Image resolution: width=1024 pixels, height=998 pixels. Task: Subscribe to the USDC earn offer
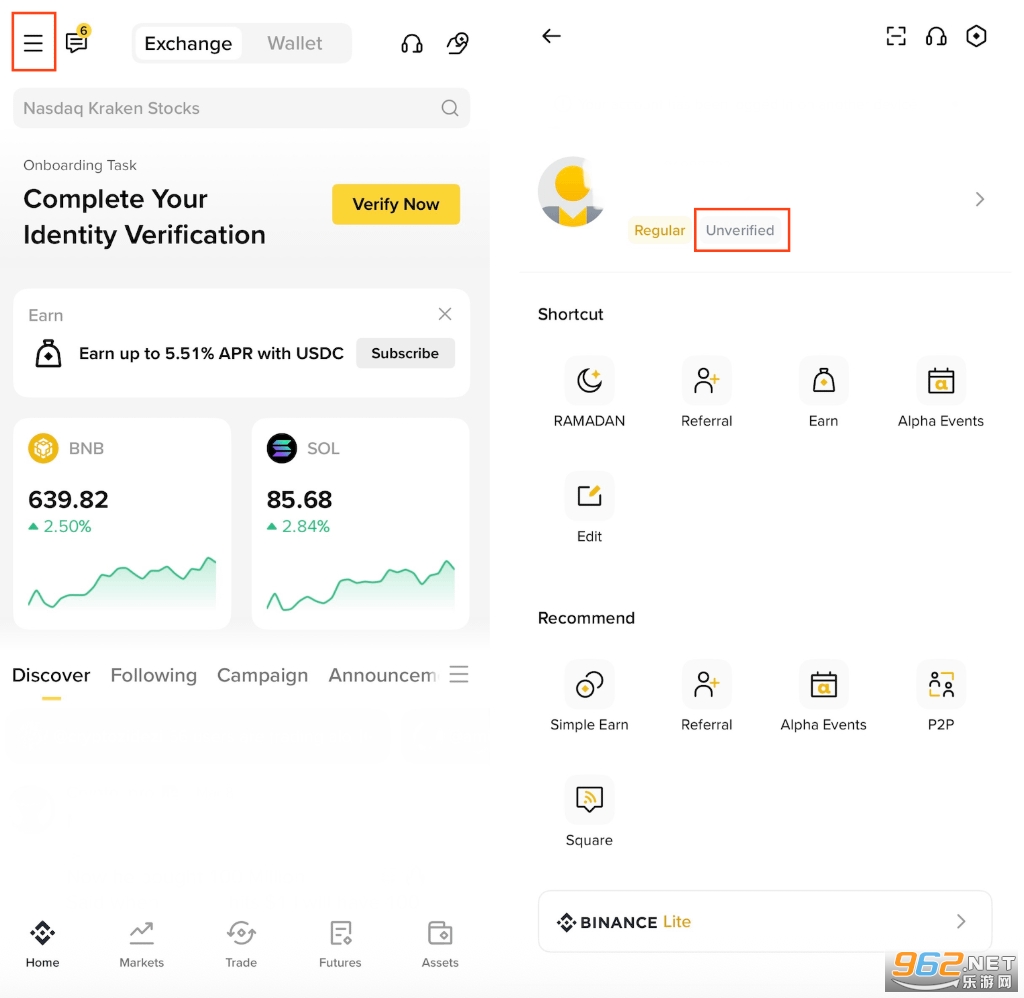pos(405,353)
